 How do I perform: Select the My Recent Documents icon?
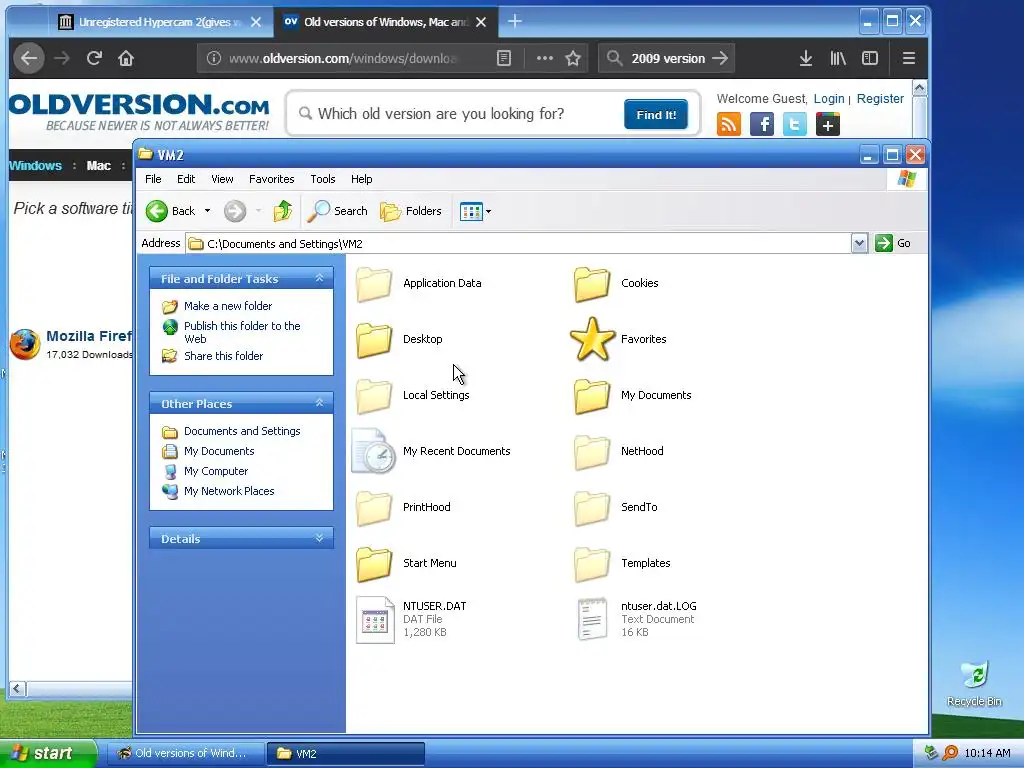[x=374, y=451]
